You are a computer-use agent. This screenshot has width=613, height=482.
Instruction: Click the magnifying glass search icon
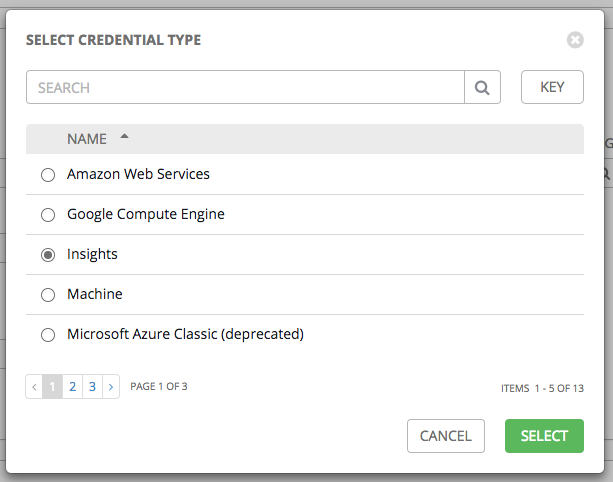[482, 87]
